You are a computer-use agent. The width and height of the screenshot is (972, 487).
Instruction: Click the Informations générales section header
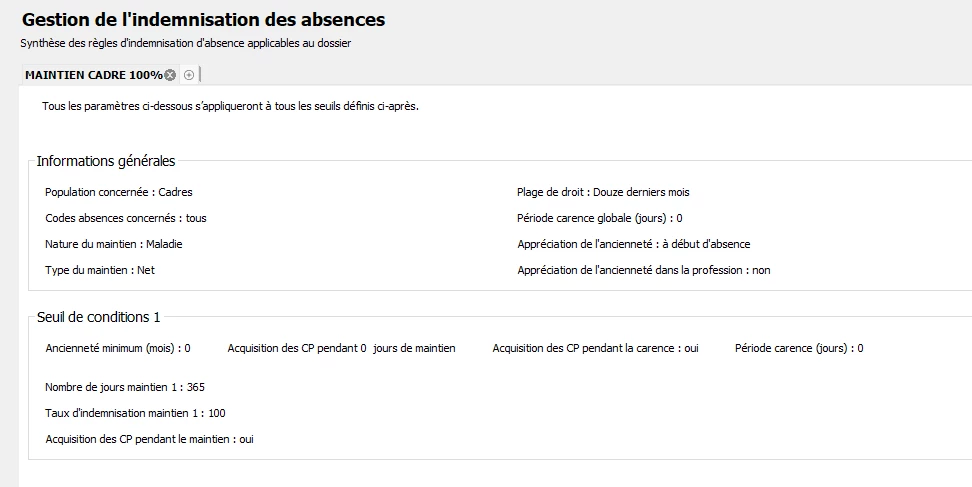(106, 161)
